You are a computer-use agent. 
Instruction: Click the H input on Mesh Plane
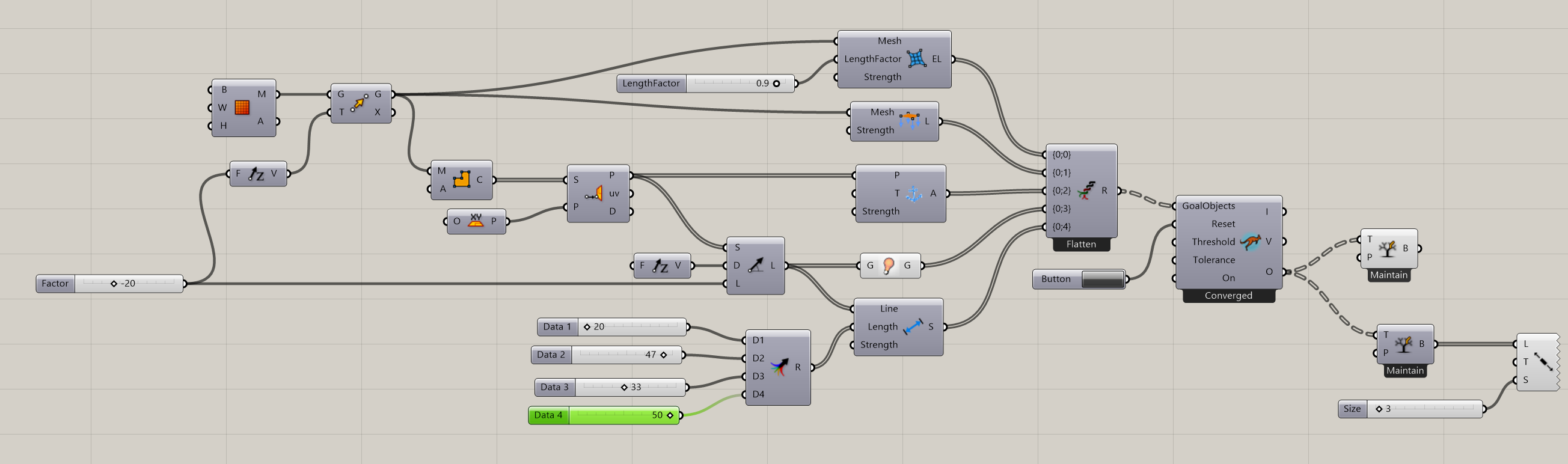point(224,126)
